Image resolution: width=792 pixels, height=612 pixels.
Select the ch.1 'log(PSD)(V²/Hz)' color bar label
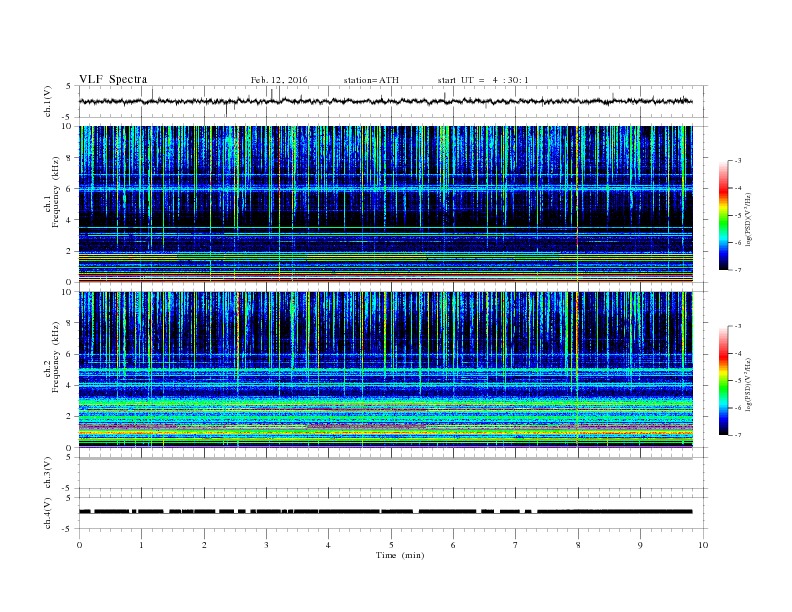click(x=749, y=219)
